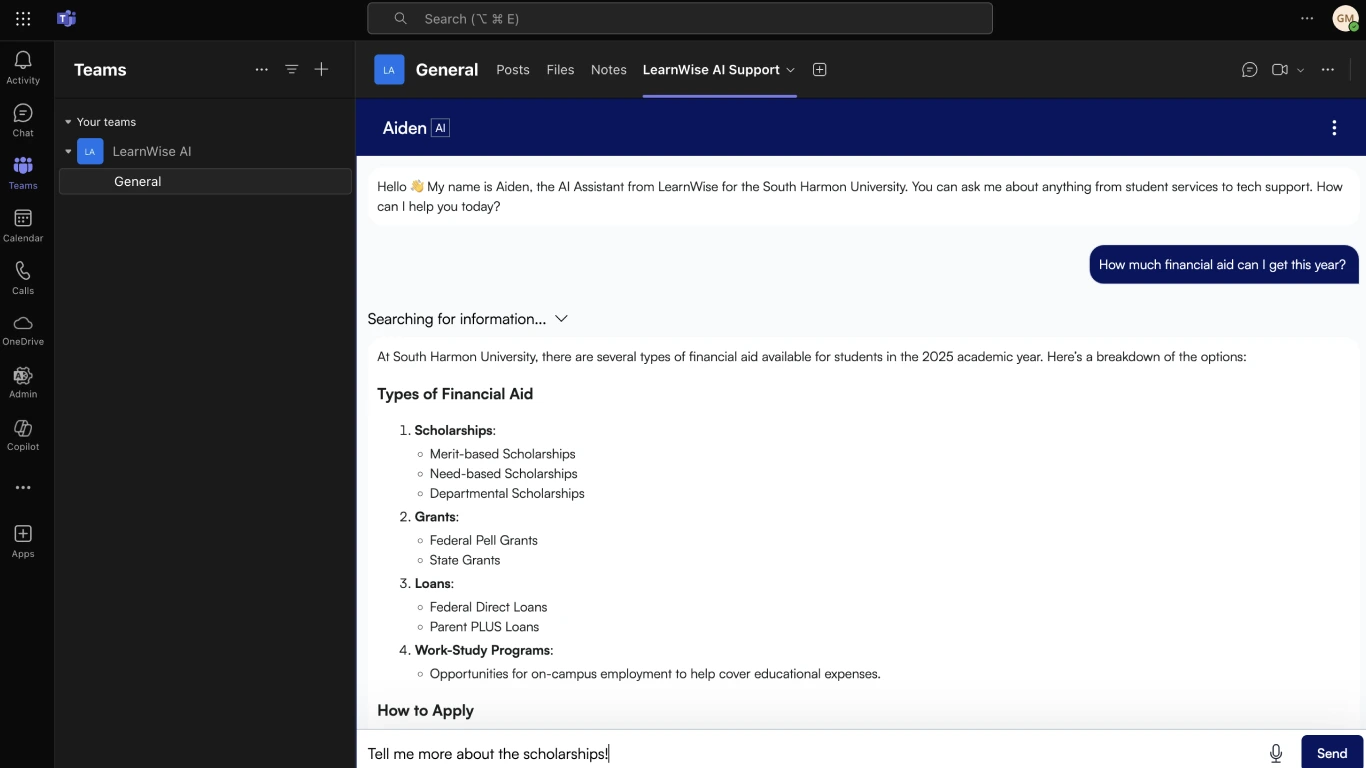This screenshot has width=1366, height=768.
Task: Click the LearnWise AI team avatar
Action: coord(90,152)
